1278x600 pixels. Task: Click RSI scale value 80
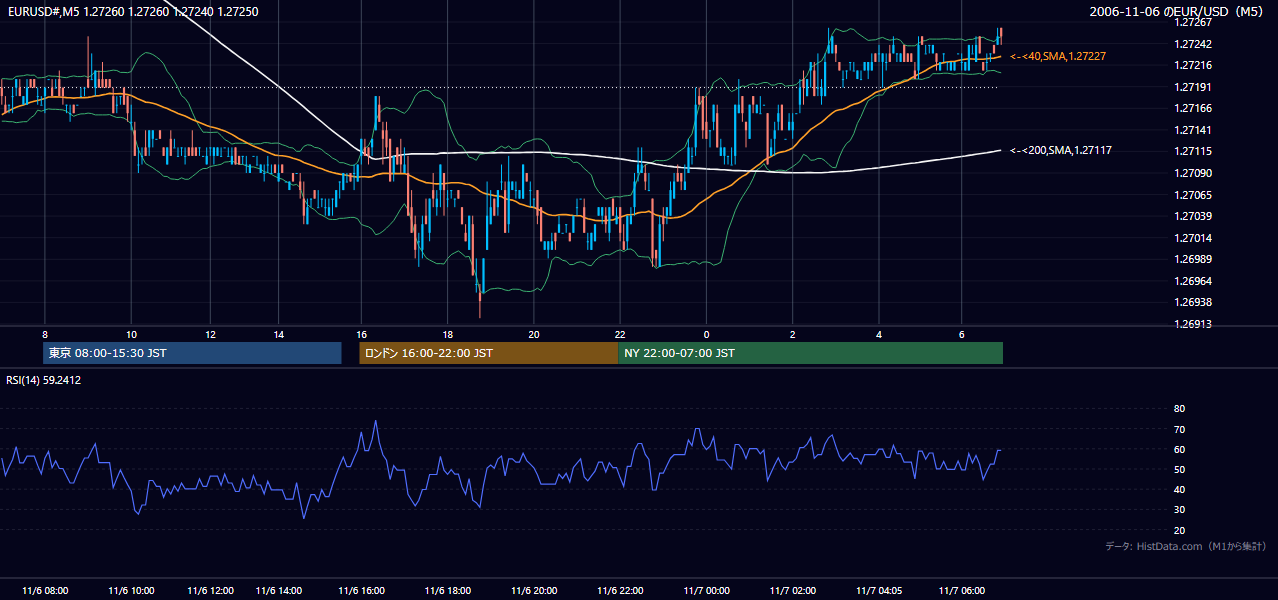tap(1179, 409)
